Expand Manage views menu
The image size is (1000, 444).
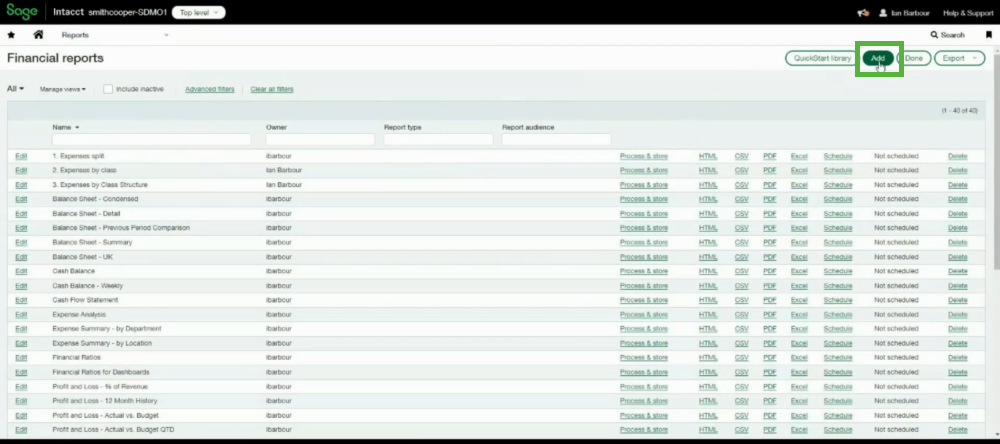pos(62,89)
